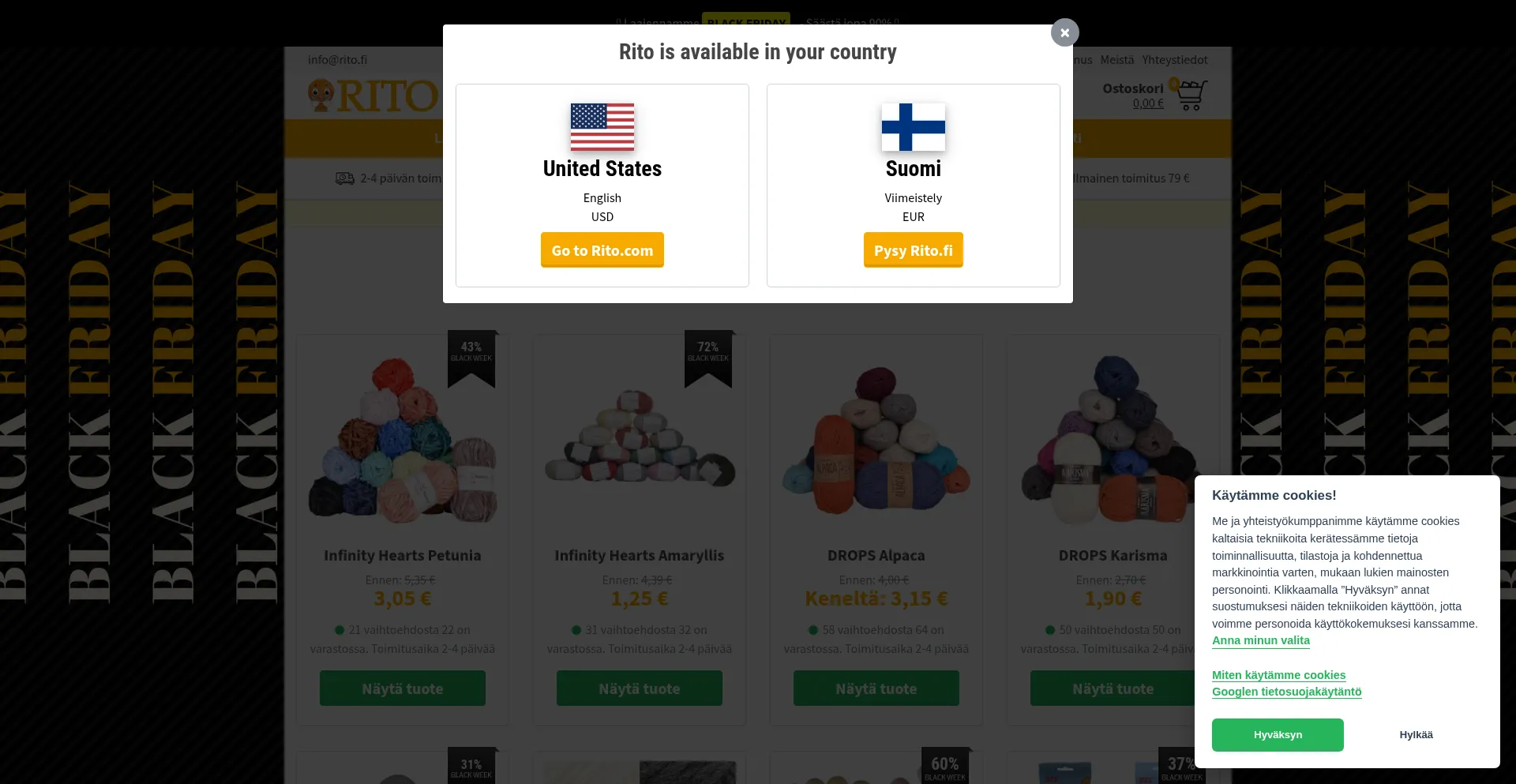Open Anna minun valita cookie options
The image size is (1516, 784).
1261,640
